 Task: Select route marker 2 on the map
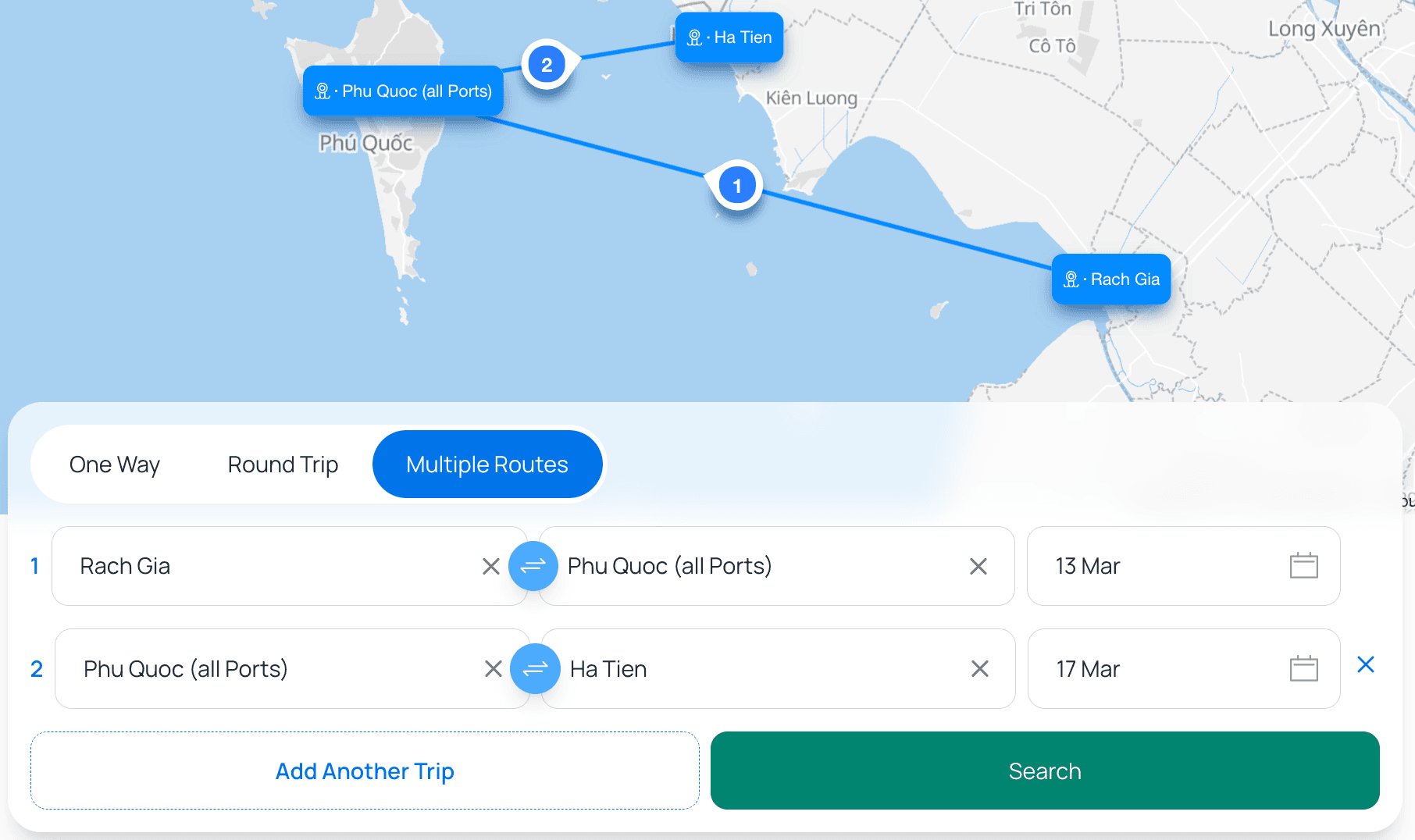547,65
